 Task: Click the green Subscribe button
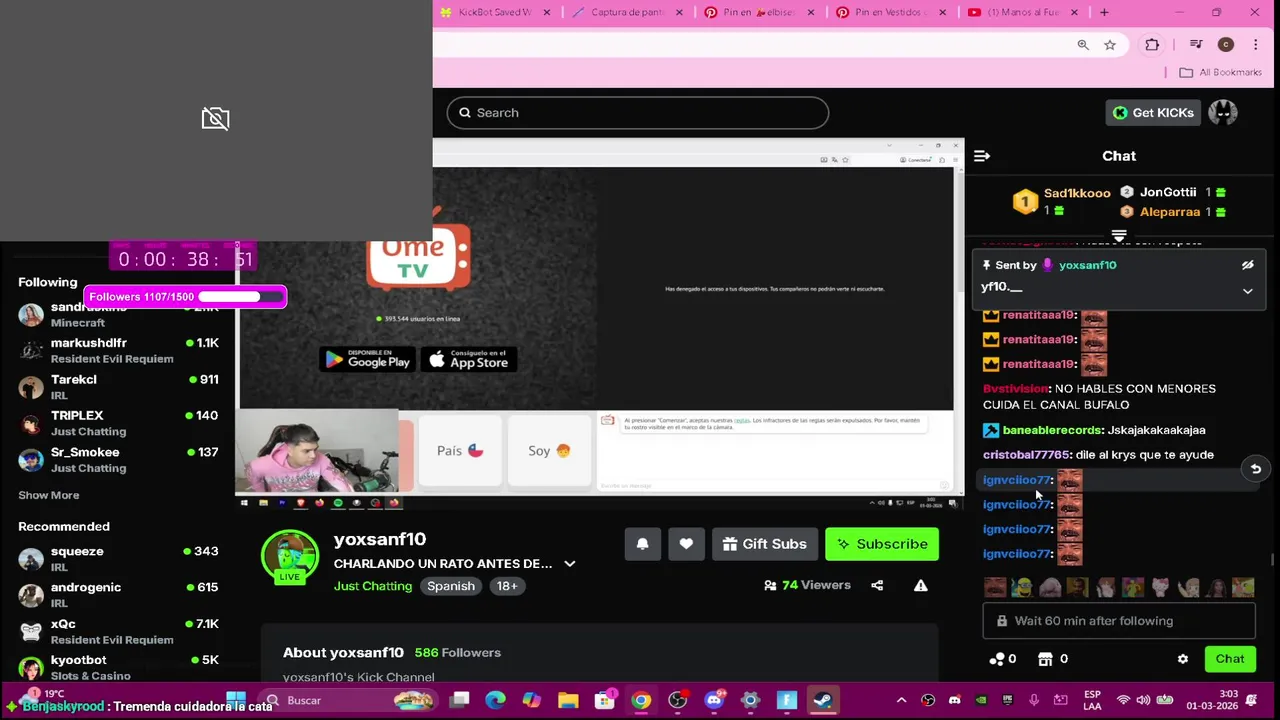click(882, 544)
